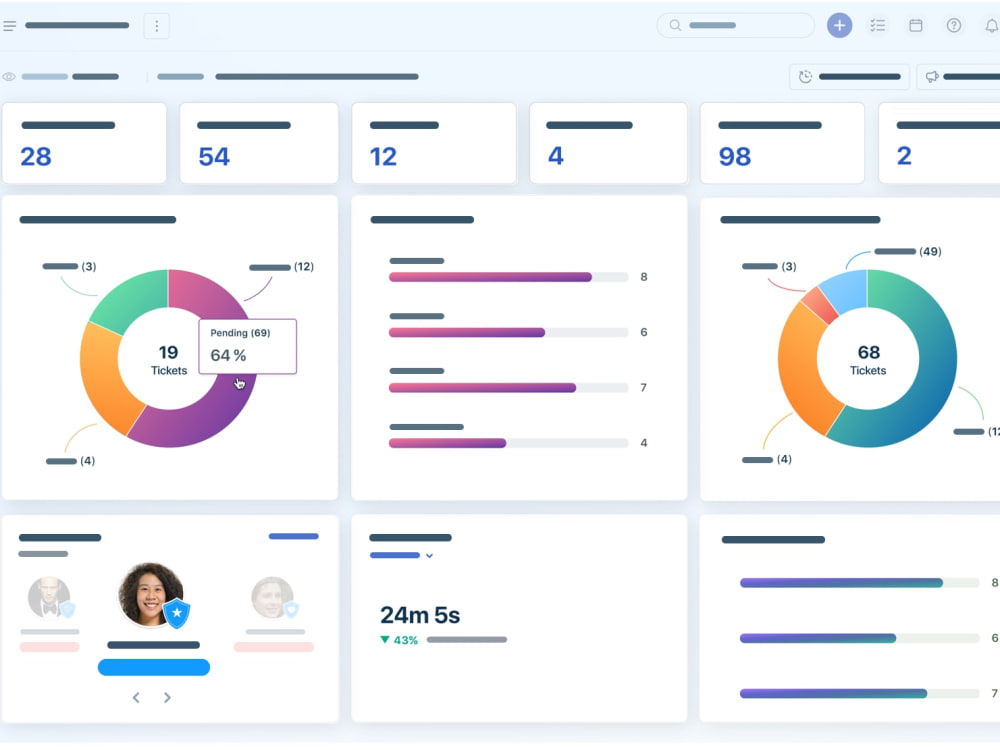Select the light blue segment of 68 Tickets donut
Viewport: 1000px width, 750px height.
point(846,290)
